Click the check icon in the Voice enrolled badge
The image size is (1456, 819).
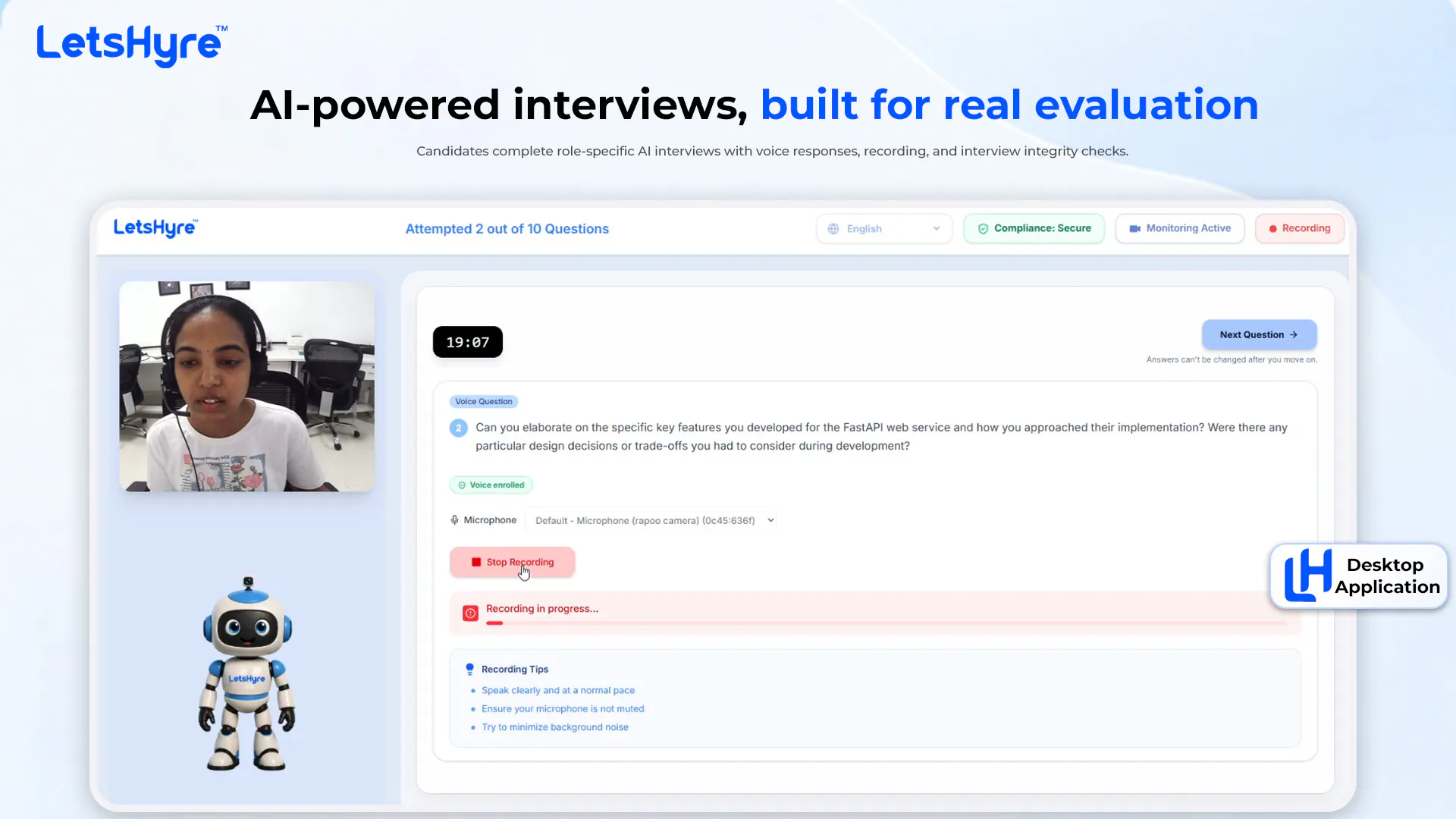[x=462, y=485]
